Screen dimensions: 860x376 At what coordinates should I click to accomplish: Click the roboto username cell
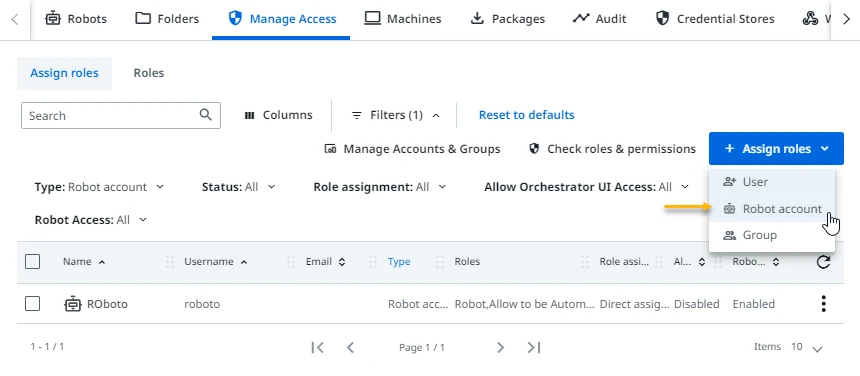point(202,304)
